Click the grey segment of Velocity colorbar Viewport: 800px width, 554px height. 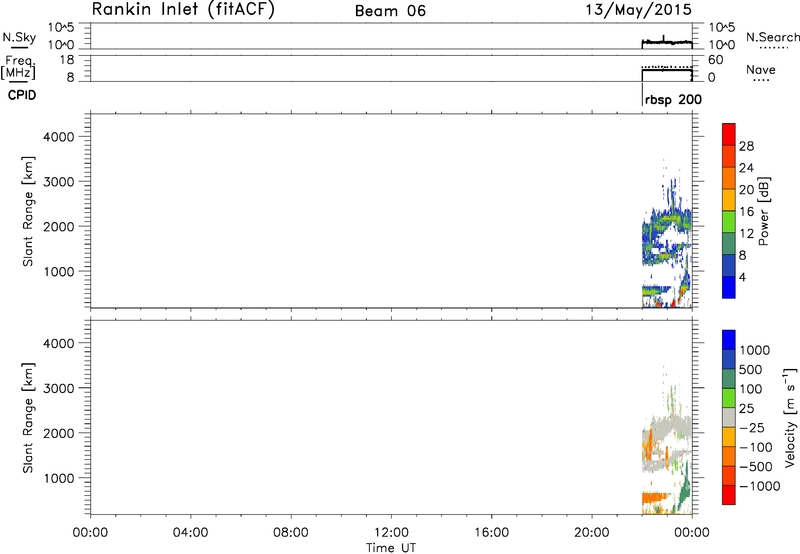[x=729, y=417]
